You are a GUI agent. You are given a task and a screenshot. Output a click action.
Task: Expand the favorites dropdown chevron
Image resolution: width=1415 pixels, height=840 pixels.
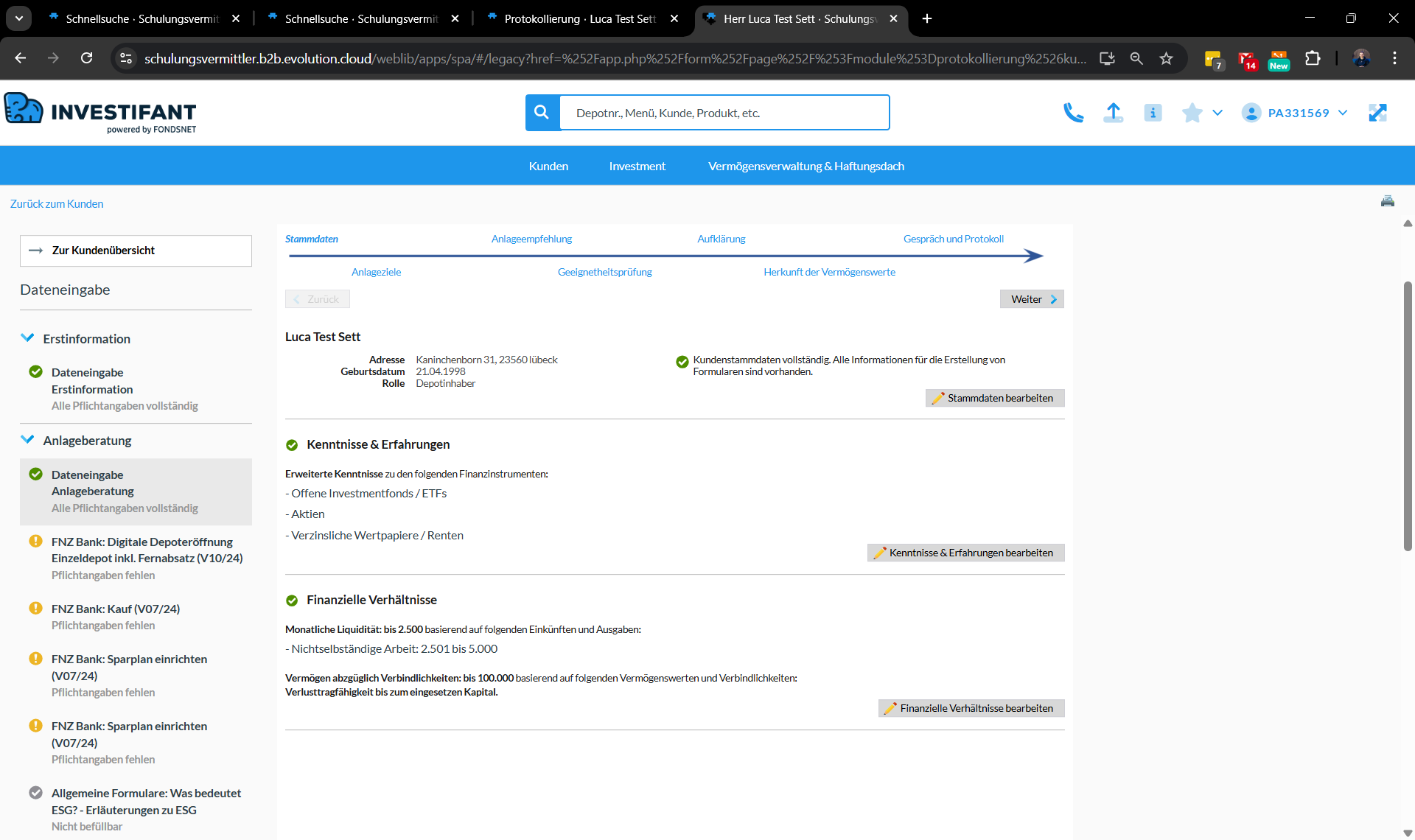click(1217, 113)
